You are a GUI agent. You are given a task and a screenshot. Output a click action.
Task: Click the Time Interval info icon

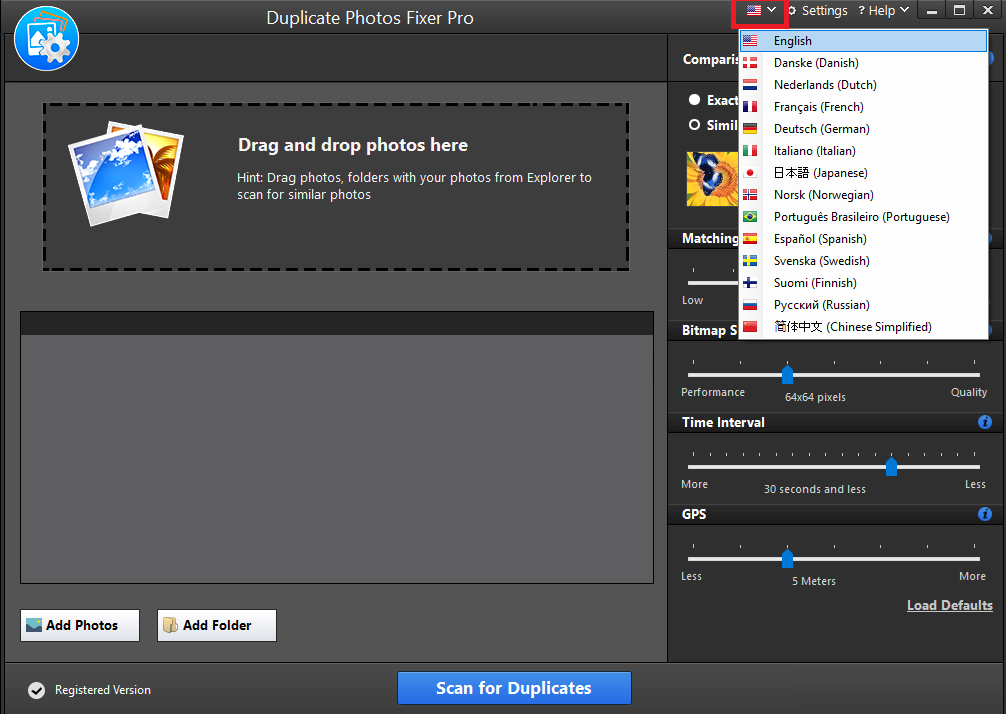(x=985, y=422)
